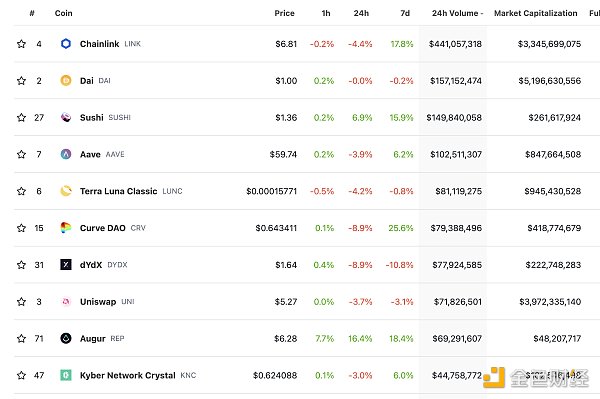The height and width of the screenshot is (399, 600).
Task: Click the Sushi coin logo icon
Action: pos(66,117)
